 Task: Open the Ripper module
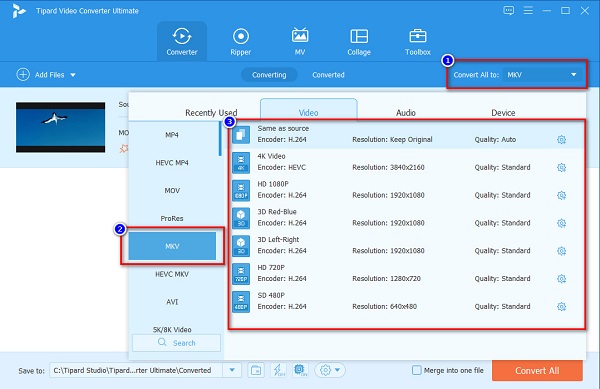[241, 41]
